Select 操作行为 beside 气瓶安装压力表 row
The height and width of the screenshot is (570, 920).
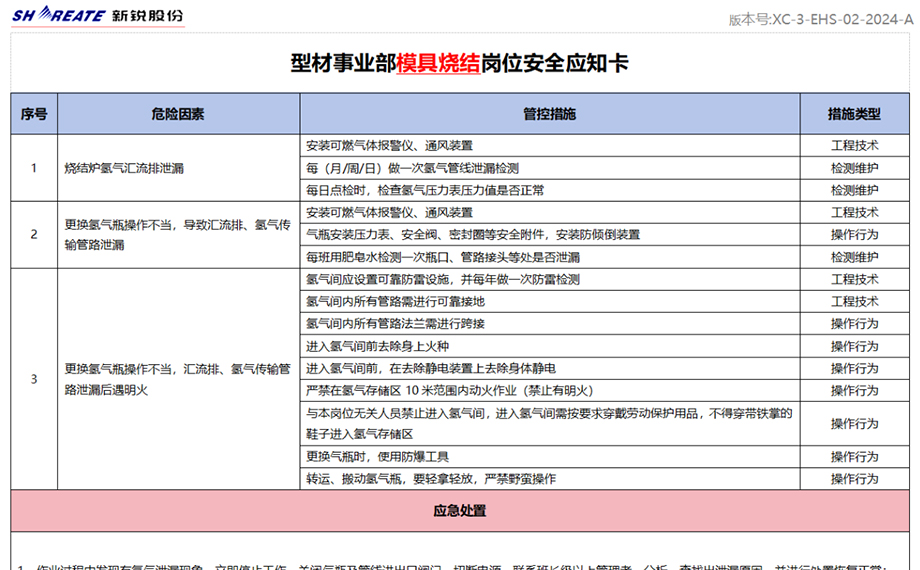click(x=854, y=235)
